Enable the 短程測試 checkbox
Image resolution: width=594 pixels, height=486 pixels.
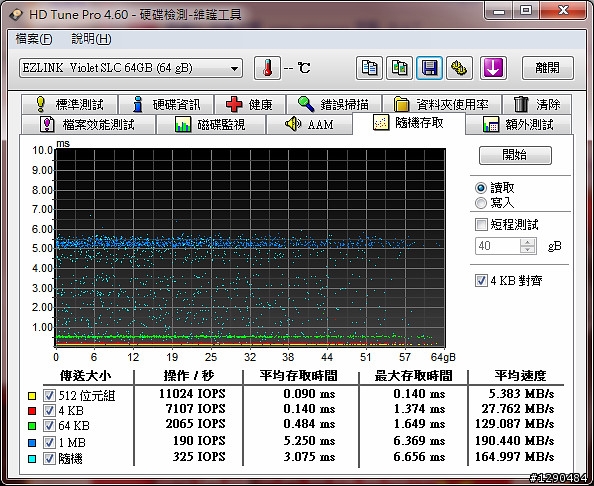coord(481,224)
